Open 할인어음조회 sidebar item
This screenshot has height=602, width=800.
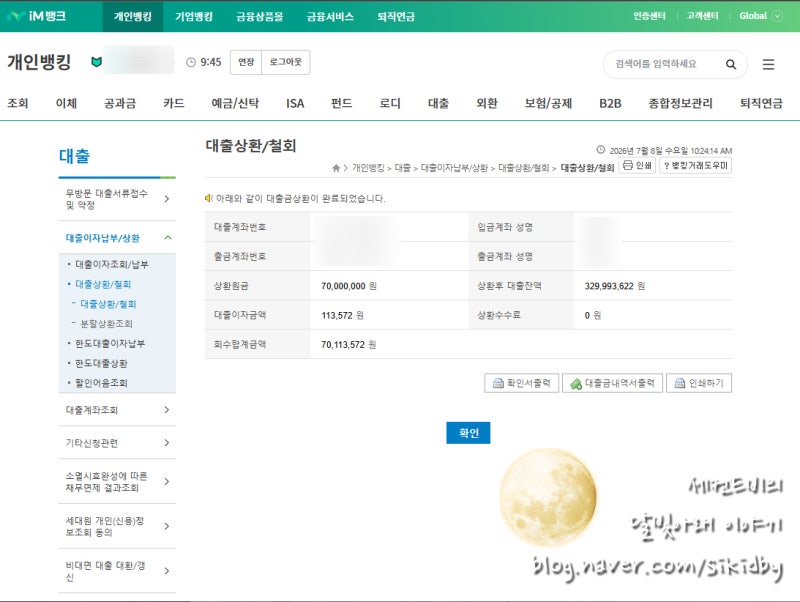[x=101, y=383]
